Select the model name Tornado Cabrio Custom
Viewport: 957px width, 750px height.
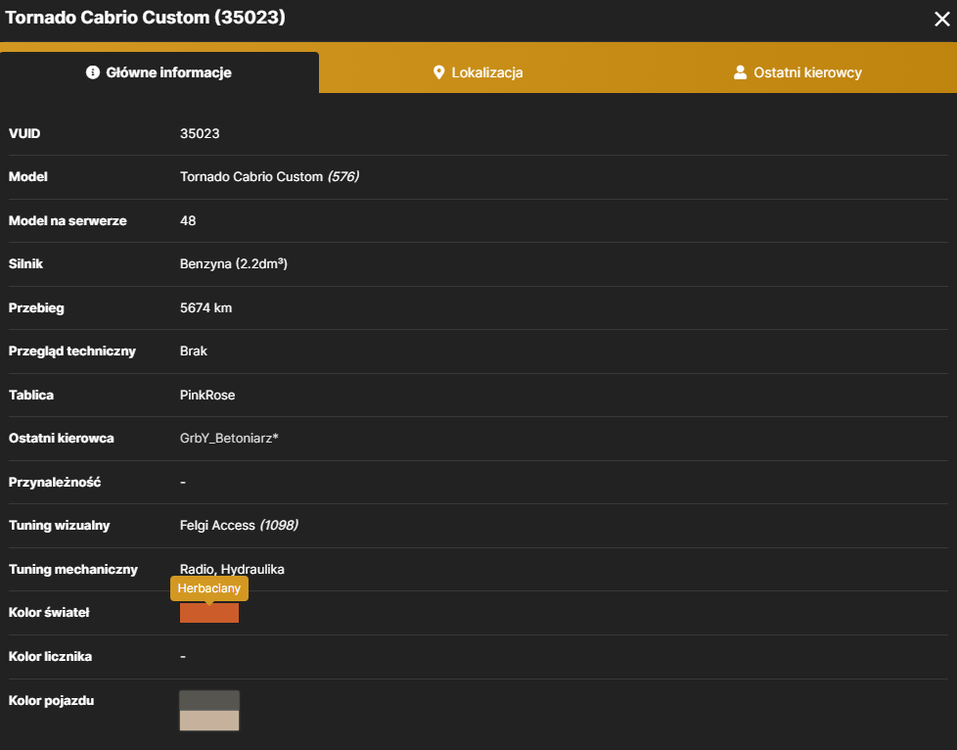coord(251,177)
